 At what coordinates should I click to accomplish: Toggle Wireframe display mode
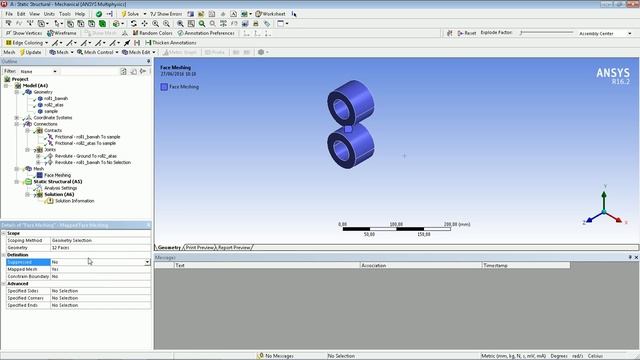click(x=62, y=33)
